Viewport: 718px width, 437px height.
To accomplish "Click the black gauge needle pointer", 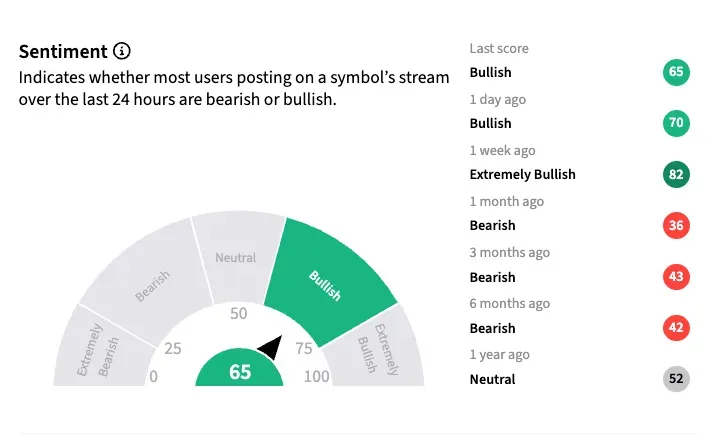I will pos(271,347).
